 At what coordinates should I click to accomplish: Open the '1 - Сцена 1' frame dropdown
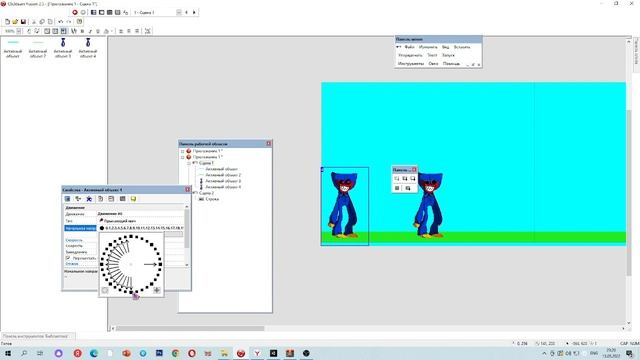point(179,12)
